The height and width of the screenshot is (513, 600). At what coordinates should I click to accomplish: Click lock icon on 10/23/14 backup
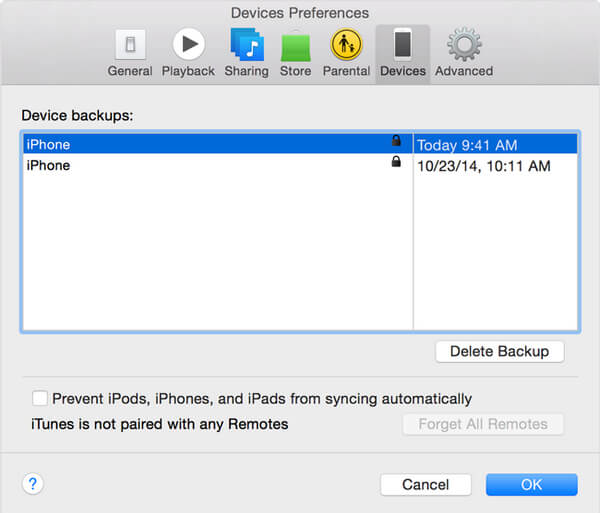(x=396, y=162)
